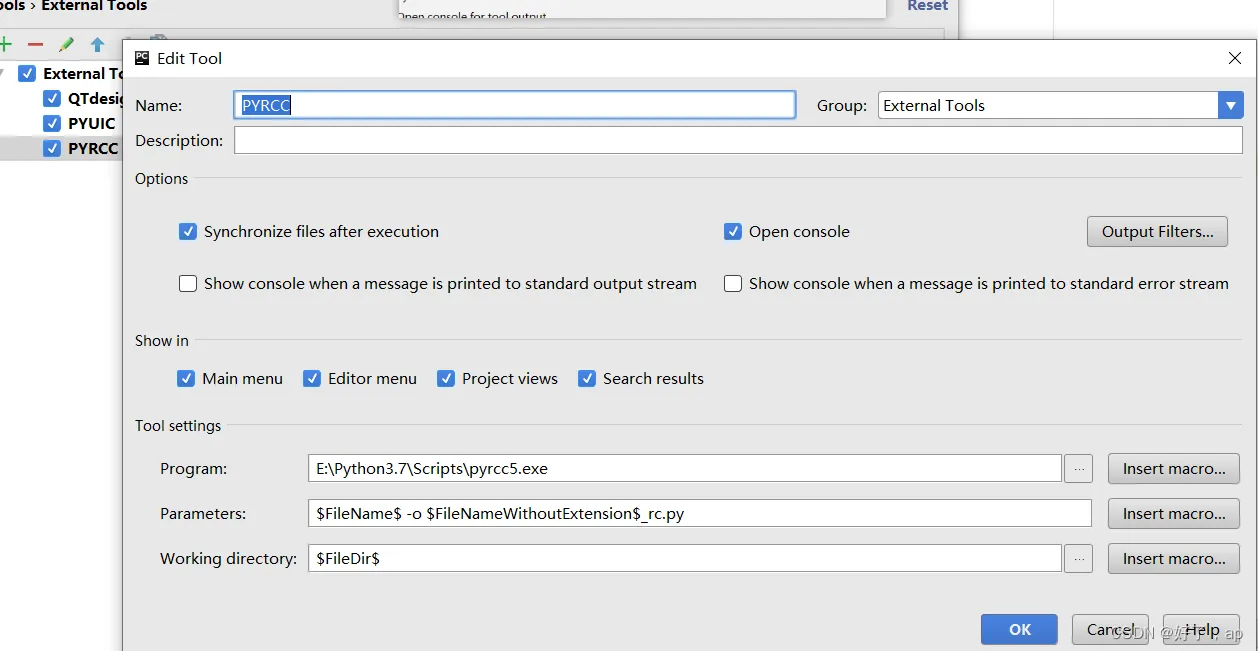Browse for working directory with ellipsis button
This screenshot has width=1258, height=651.
(x=1078, y=558)
